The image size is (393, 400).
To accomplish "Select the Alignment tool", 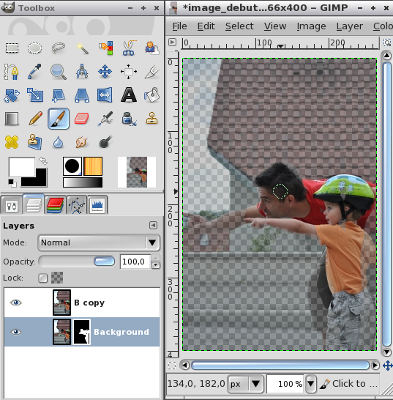I will click(129, 72).
